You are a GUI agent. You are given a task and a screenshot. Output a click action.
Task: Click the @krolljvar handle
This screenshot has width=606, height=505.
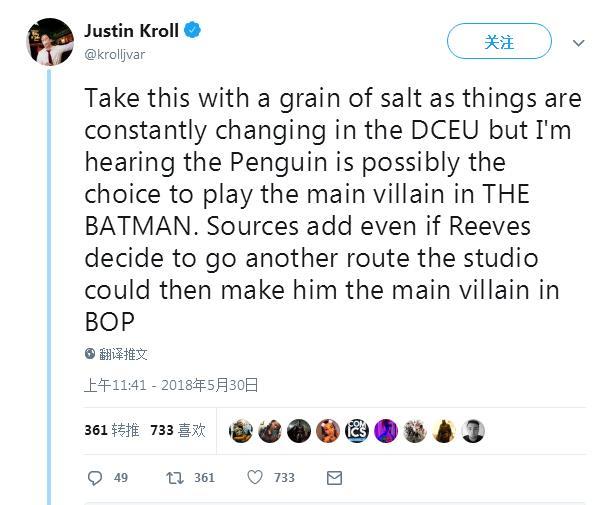114,54
